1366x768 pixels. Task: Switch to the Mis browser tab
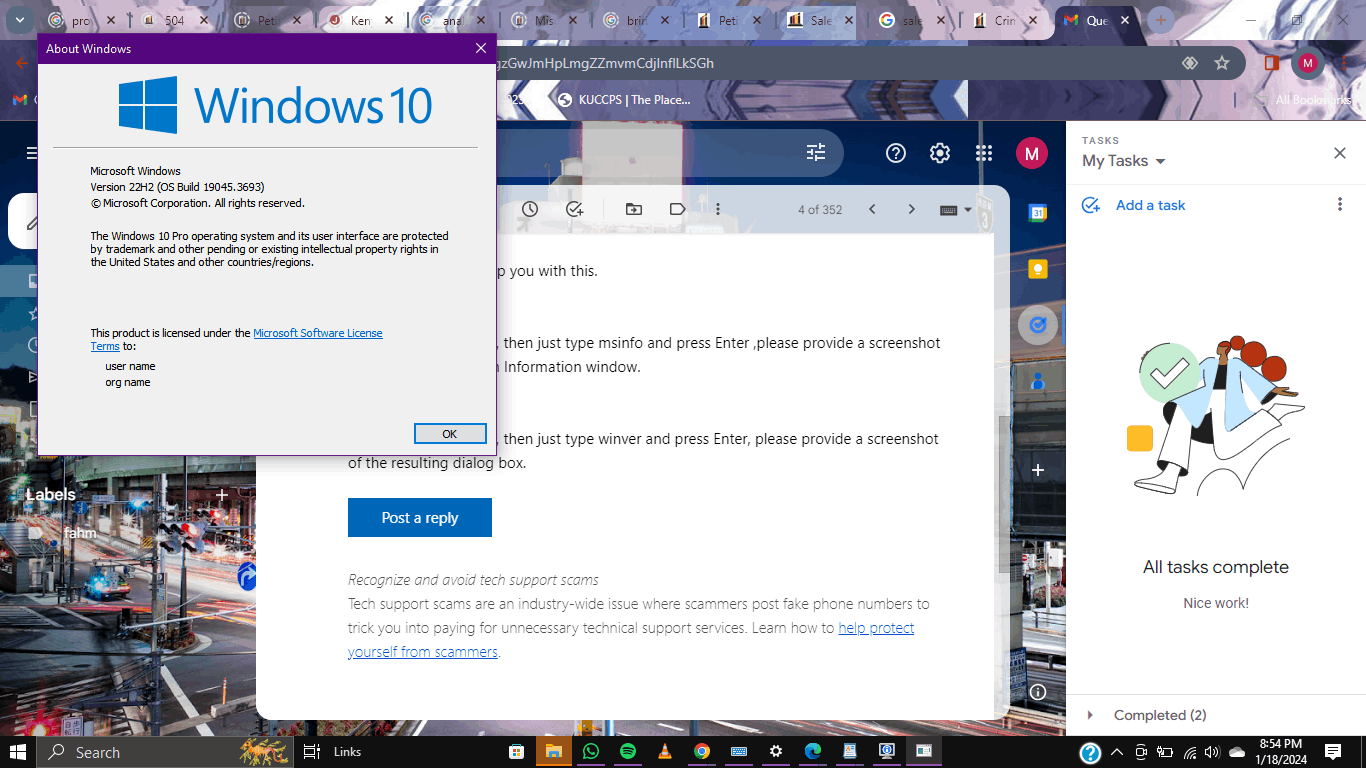point(546,20)
